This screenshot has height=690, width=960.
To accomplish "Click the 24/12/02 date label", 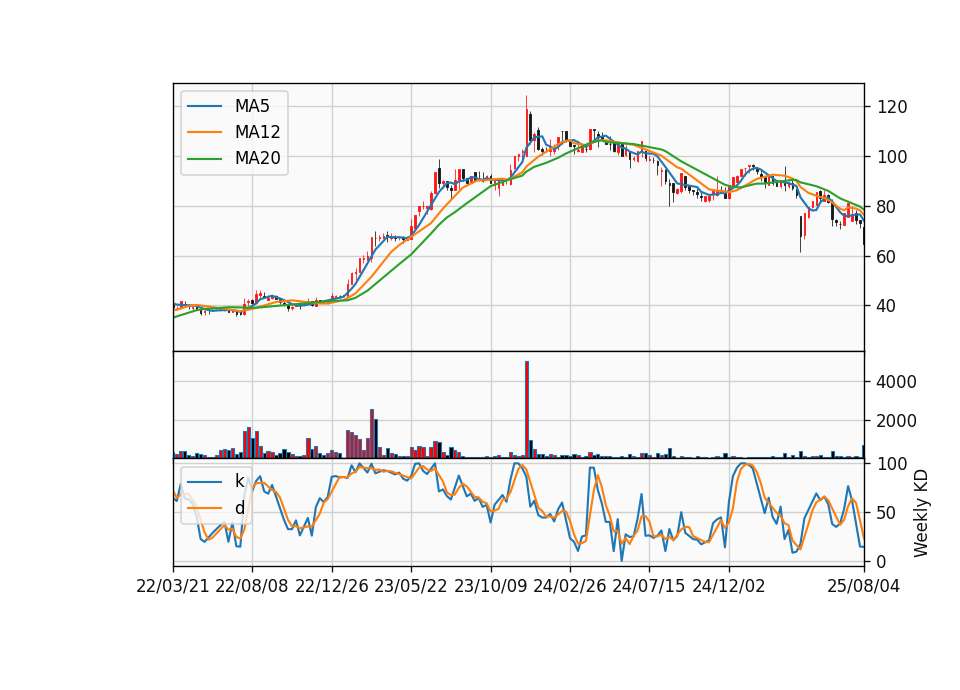I will [x=729, y=586].
